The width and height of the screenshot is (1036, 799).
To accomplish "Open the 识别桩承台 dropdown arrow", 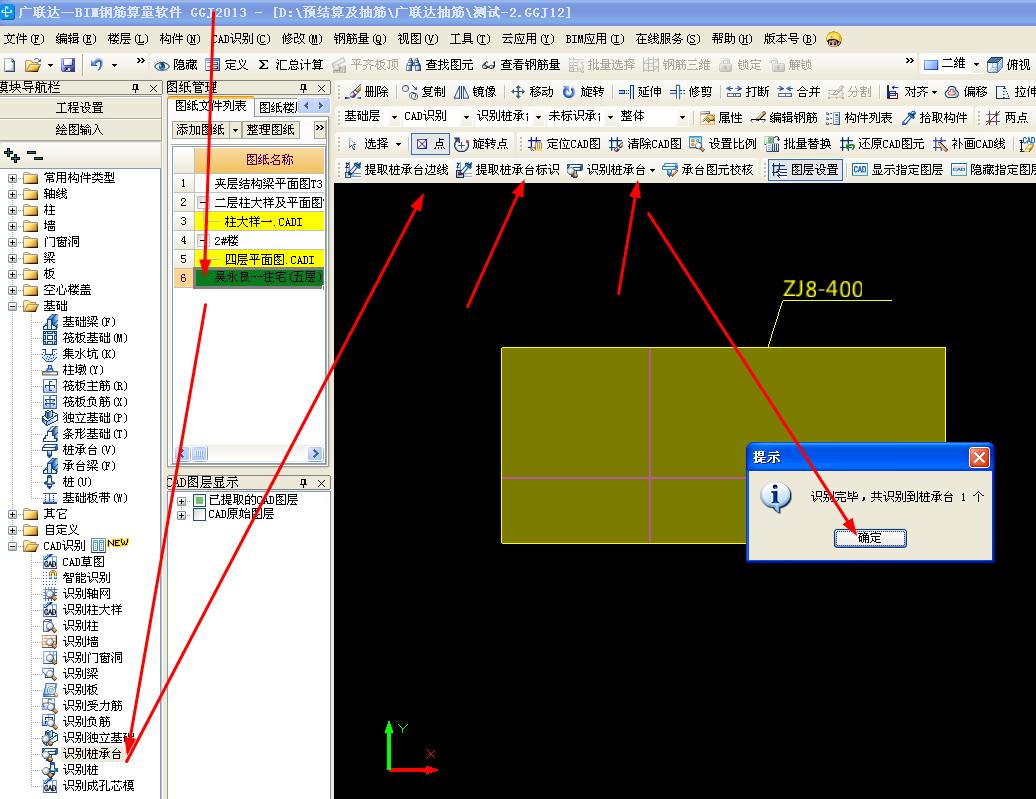I will point(652,171).
